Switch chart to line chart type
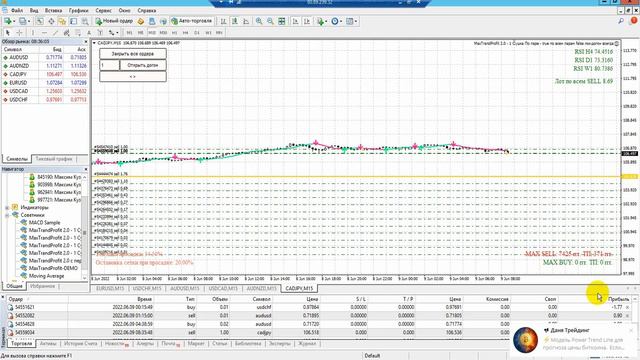The width and height of the screenshot is (640, 360). (246, 21)
